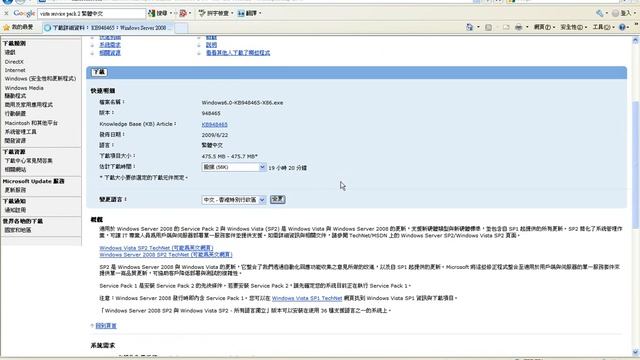640x360 pixels.
Task: Click the Google logo on the toolbar
Action: click(x=24, y=13)
